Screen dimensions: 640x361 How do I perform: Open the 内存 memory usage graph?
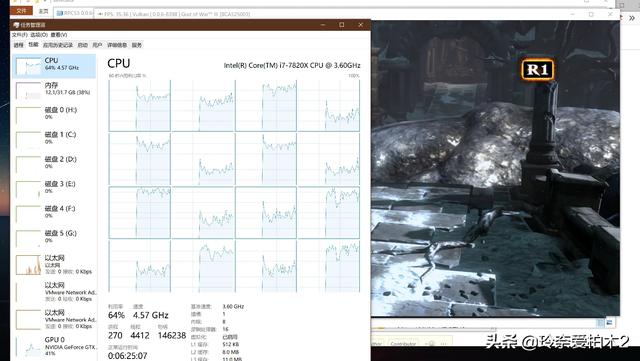54,90
